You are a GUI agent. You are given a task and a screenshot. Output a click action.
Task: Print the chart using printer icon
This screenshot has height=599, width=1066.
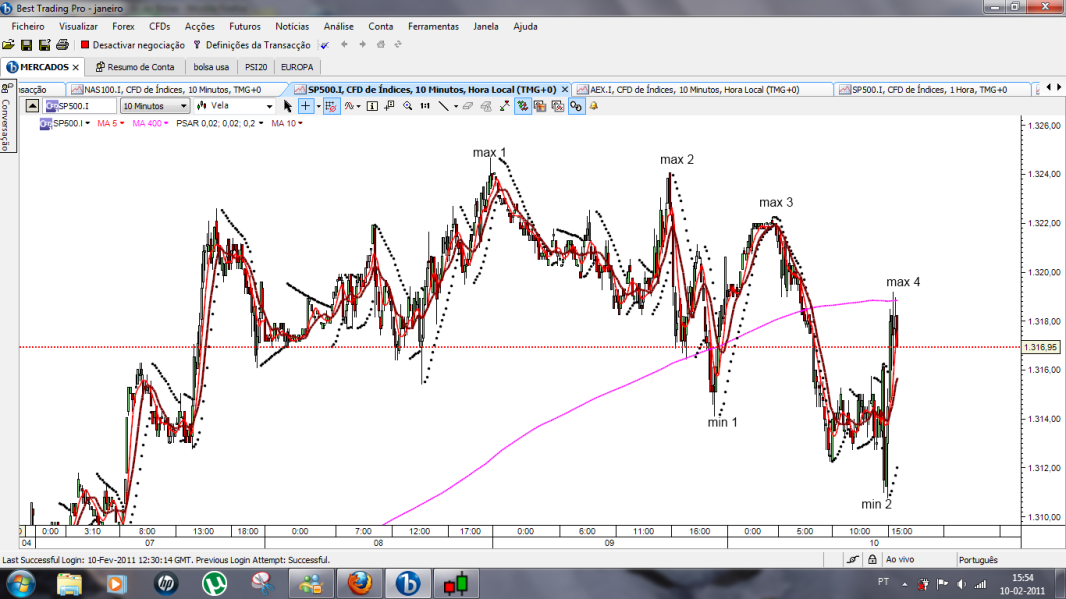point(62,45)
